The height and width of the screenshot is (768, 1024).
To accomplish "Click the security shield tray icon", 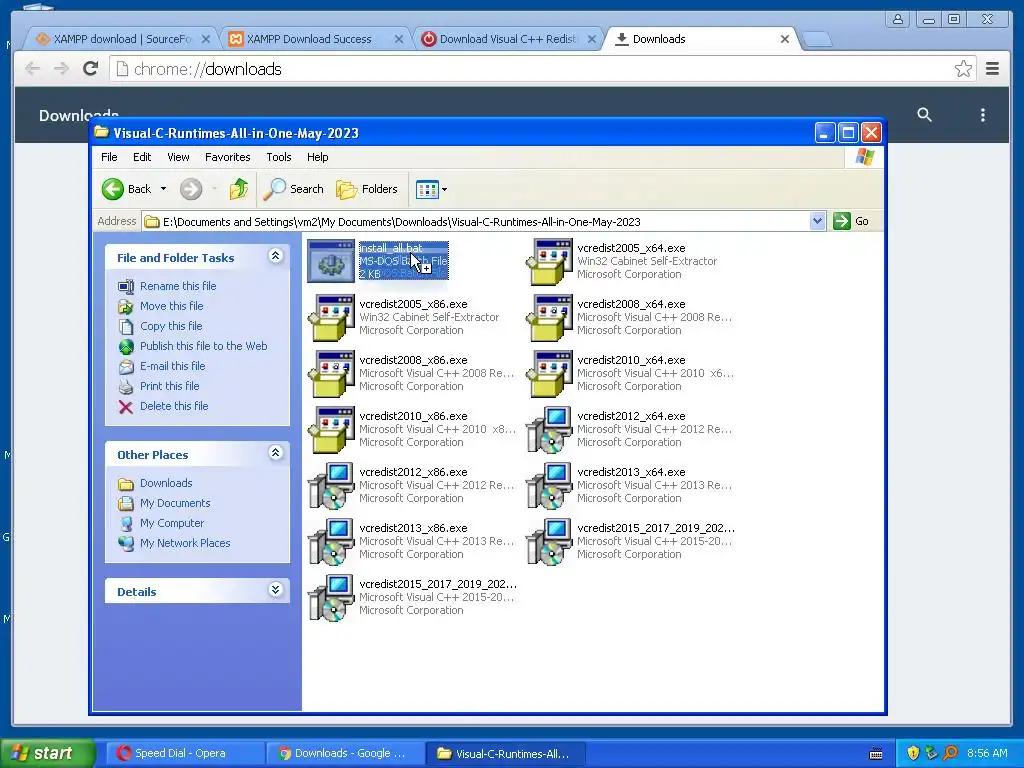I will [913, 753].
